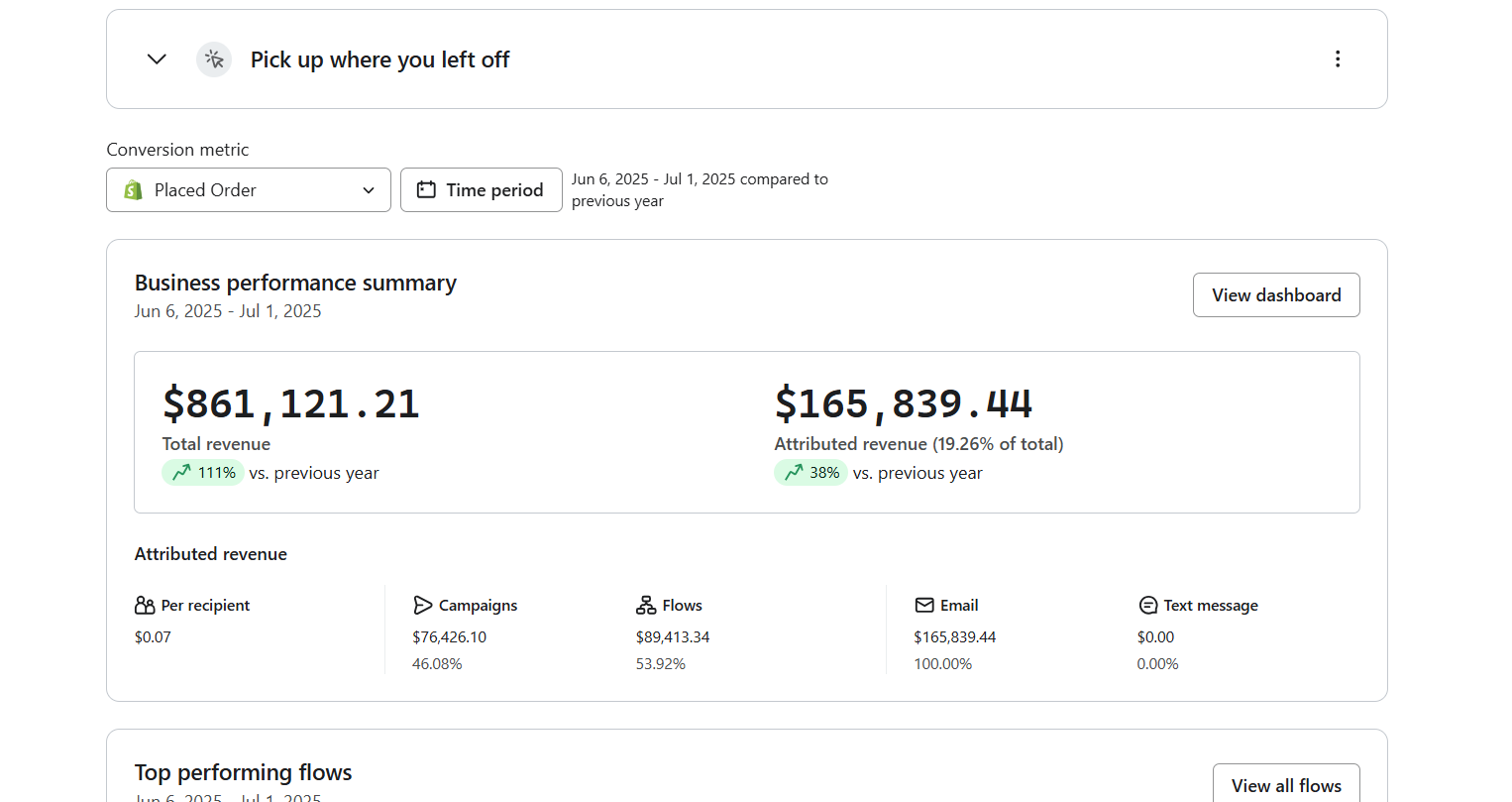Click the Top performing flows heading

(x=244, y=772)
